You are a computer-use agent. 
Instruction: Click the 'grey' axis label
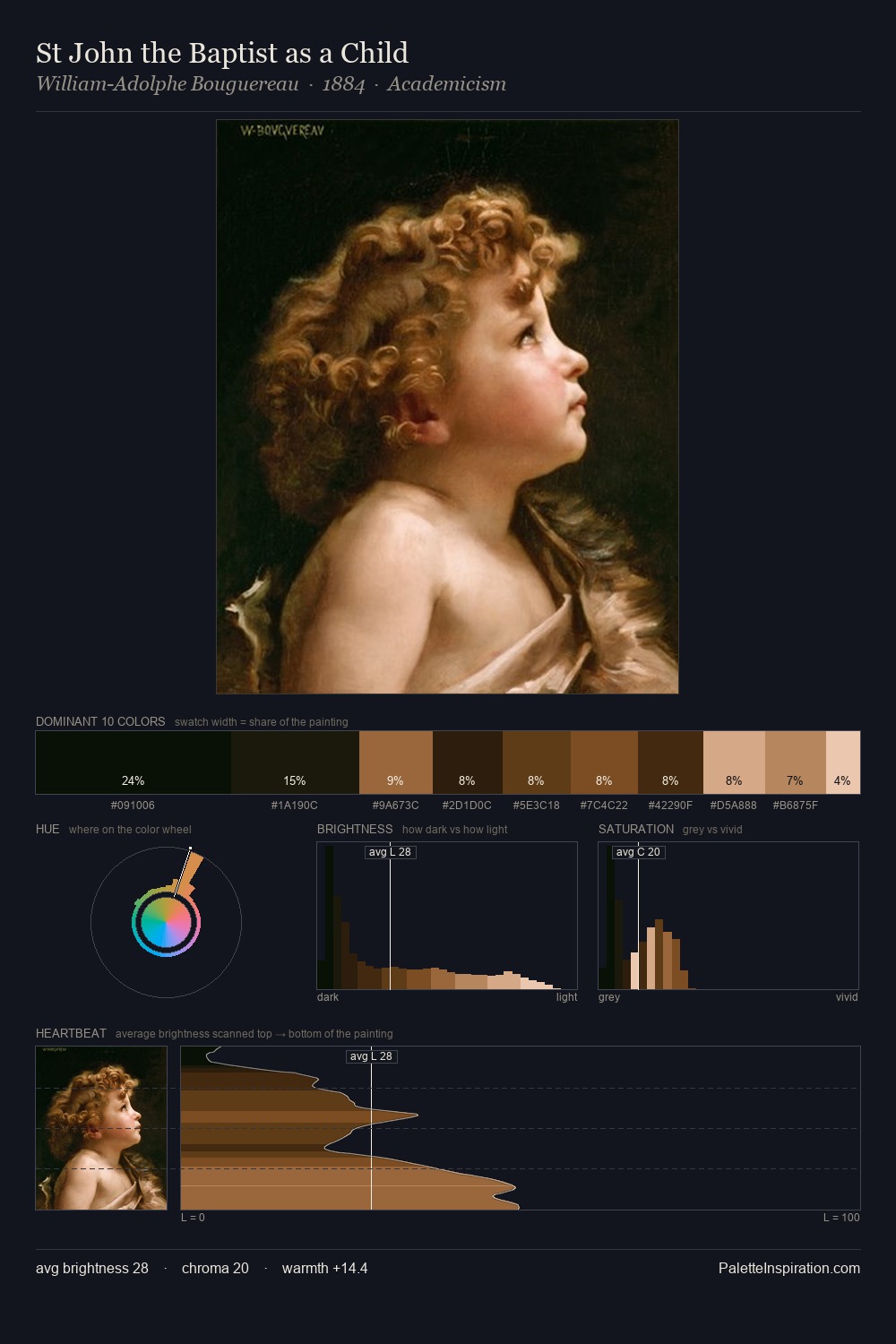pos(609,997)
